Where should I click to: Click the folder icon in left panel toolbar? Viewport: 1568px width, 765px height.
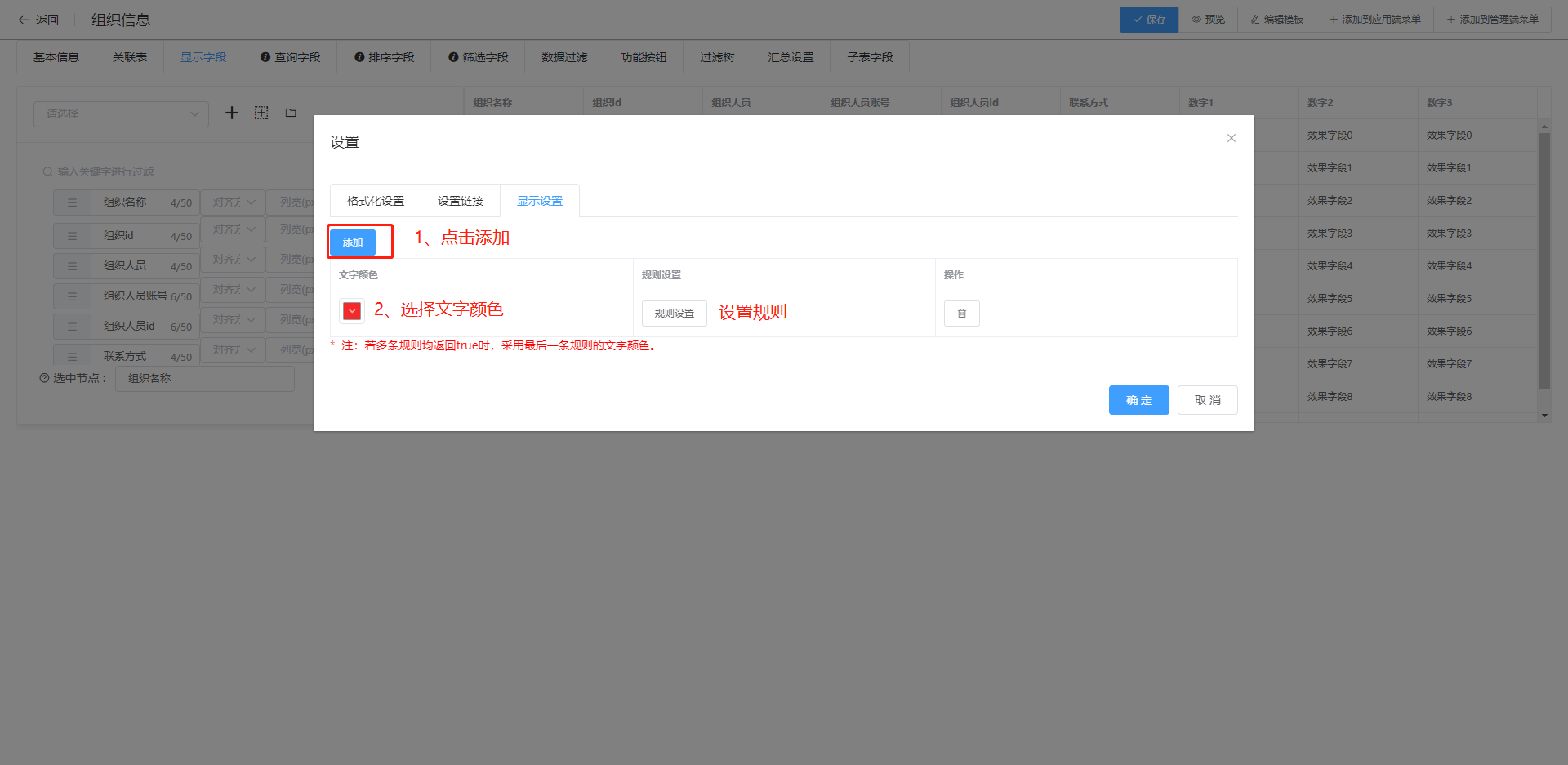tap(291, 113)
